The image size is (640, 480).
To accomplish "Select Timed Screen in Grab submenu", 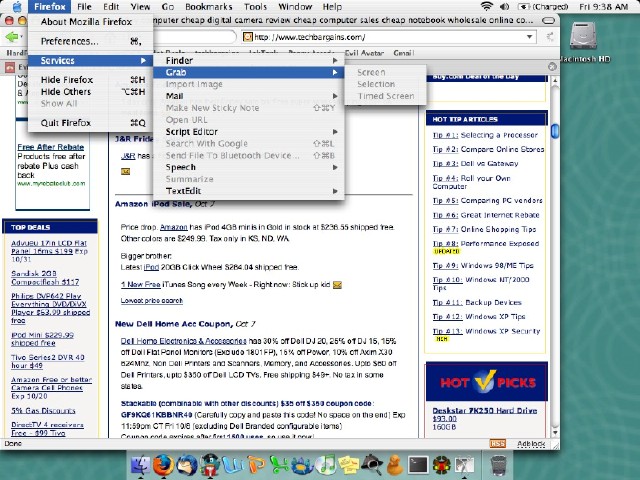I will (385, 96).
